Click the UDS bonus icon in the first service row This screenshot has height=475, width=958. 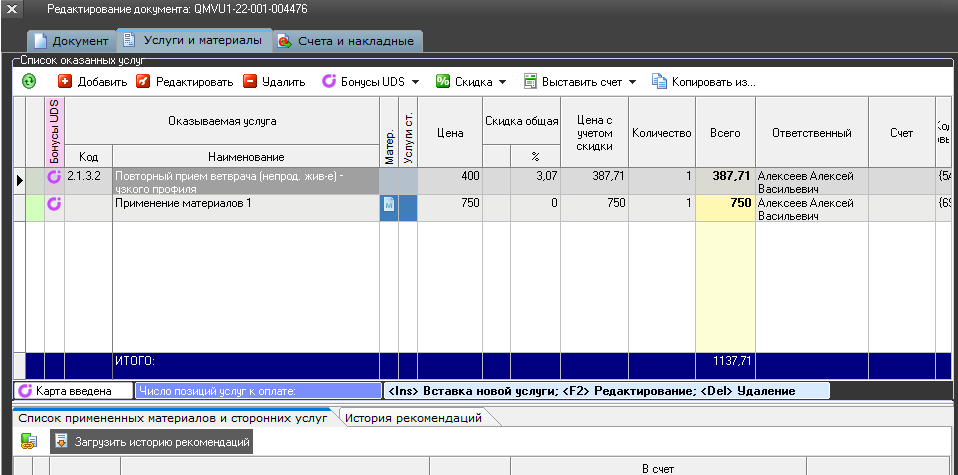click(x=55, y=178)
